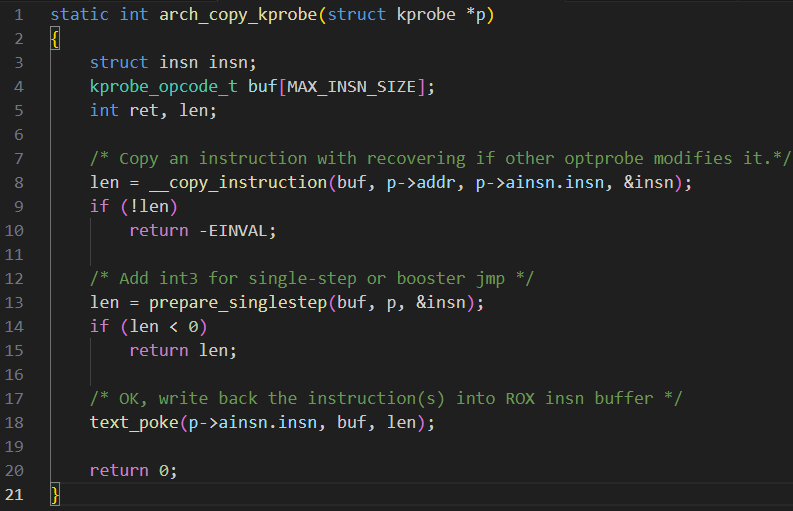This screenshot has height=511, width=793.
Task: Click line number 13 in the gutter
Action: (x=14, y=303)
